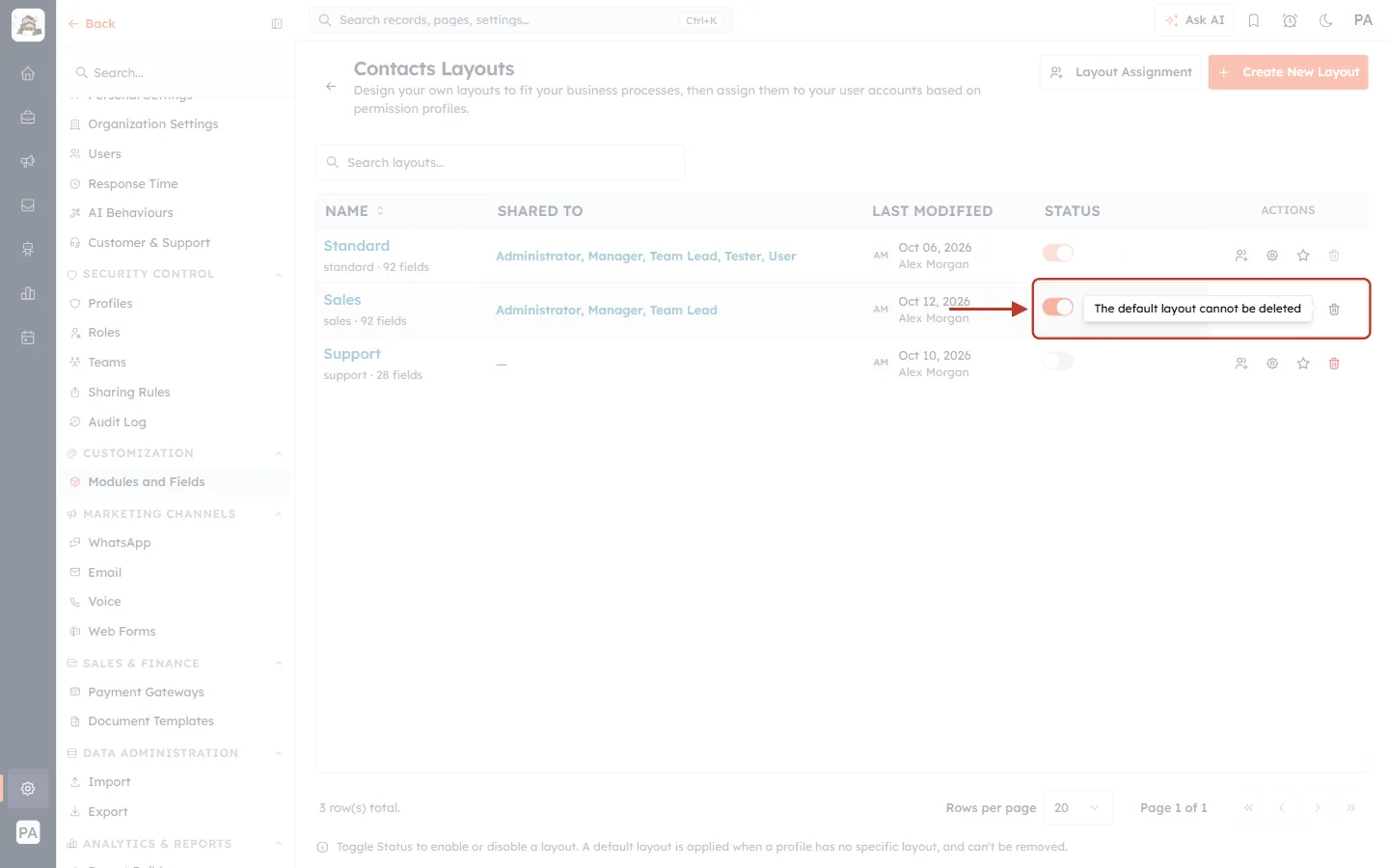Collapse the Security Control section

click(279, 274)
